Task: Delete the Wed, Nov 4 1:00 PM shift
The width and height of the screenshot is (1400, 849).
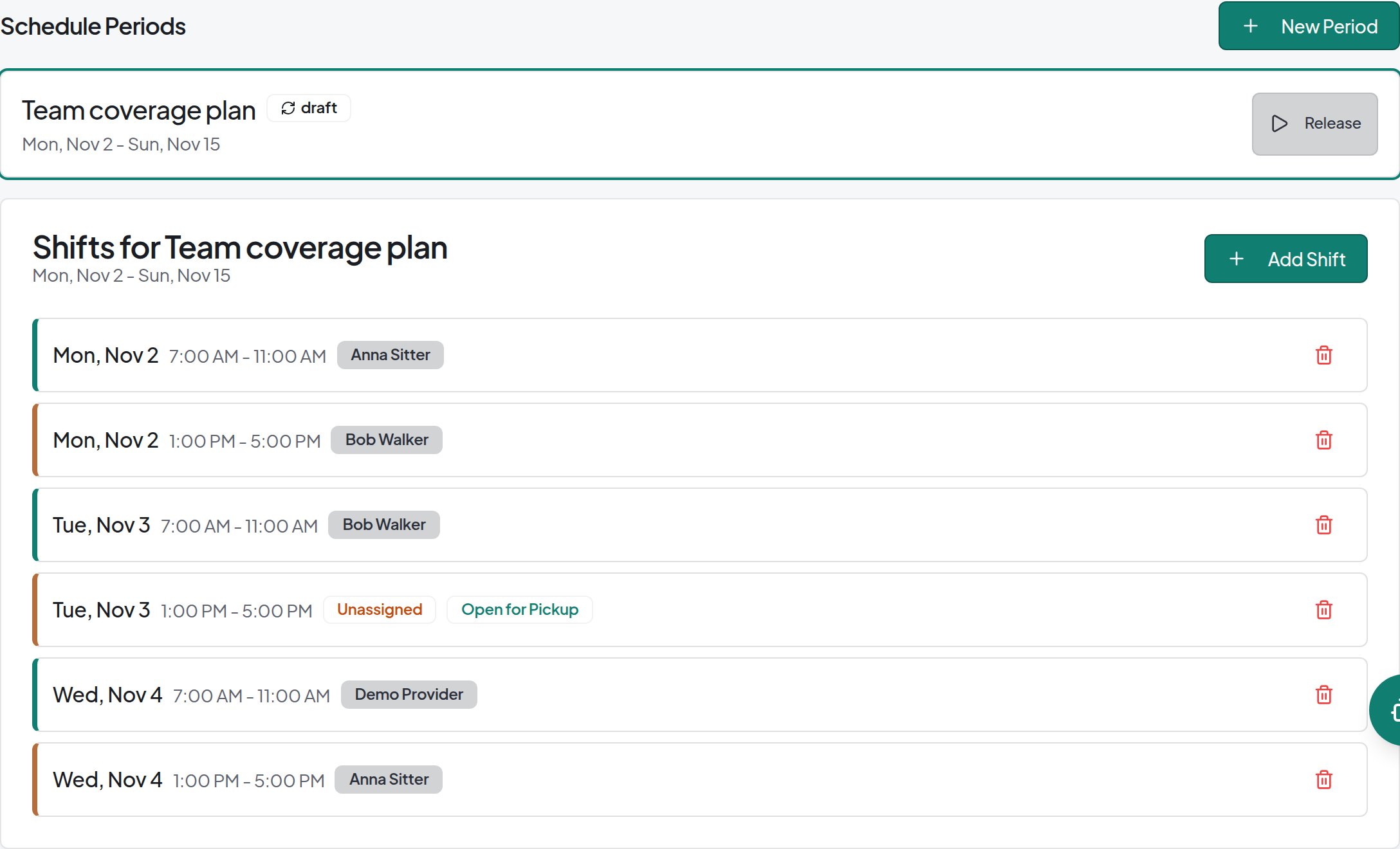Action: click(1323, 780)
